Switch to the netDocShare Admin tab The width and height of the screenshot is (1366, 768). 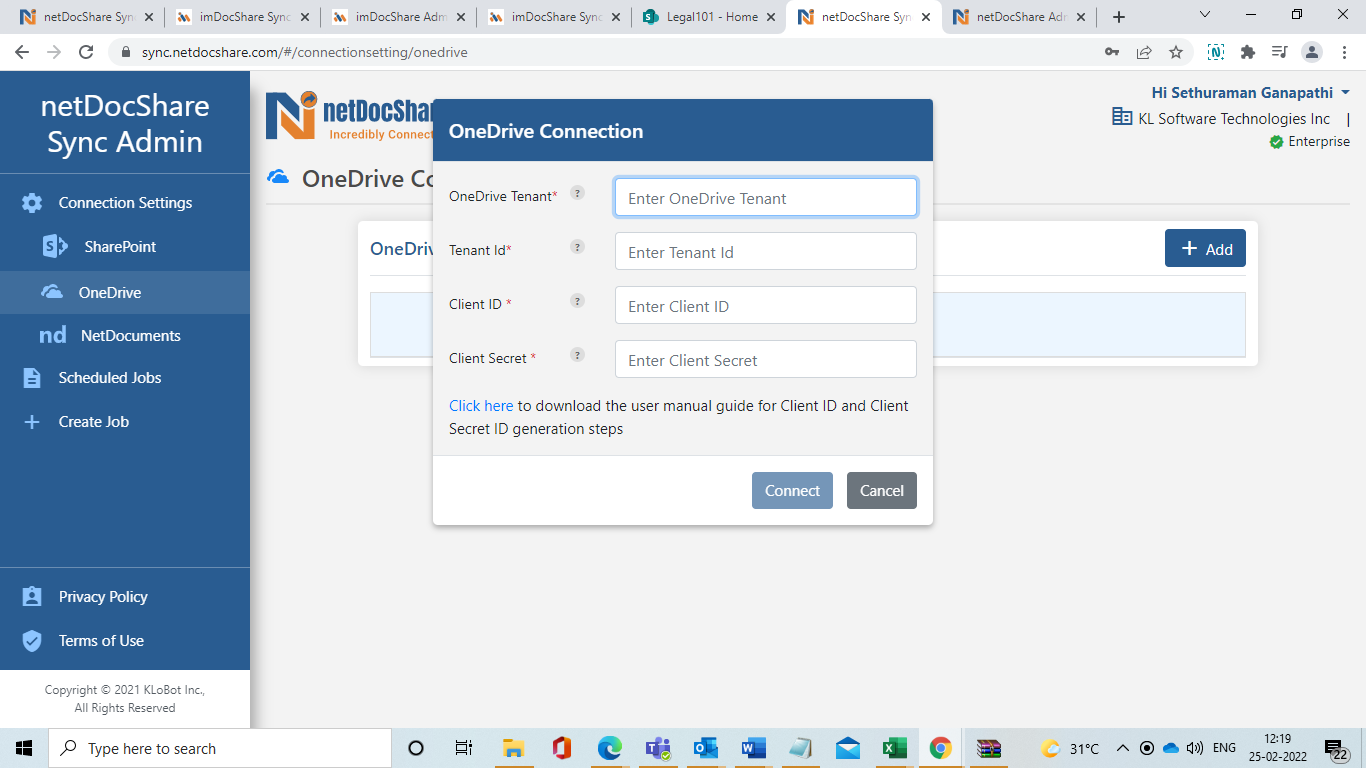point(1020,17)
